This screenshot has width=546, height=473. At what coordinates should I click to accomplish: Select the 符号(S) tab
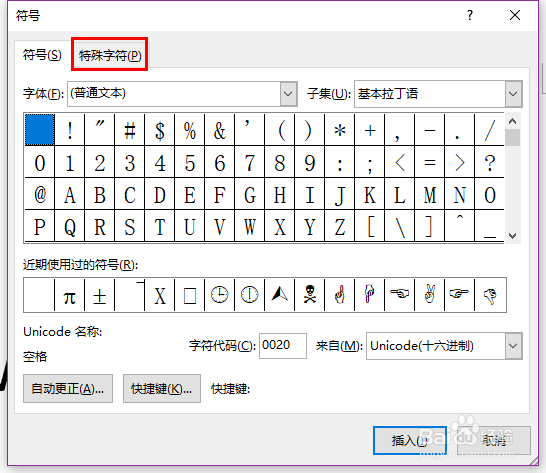(x=42, y=55)
